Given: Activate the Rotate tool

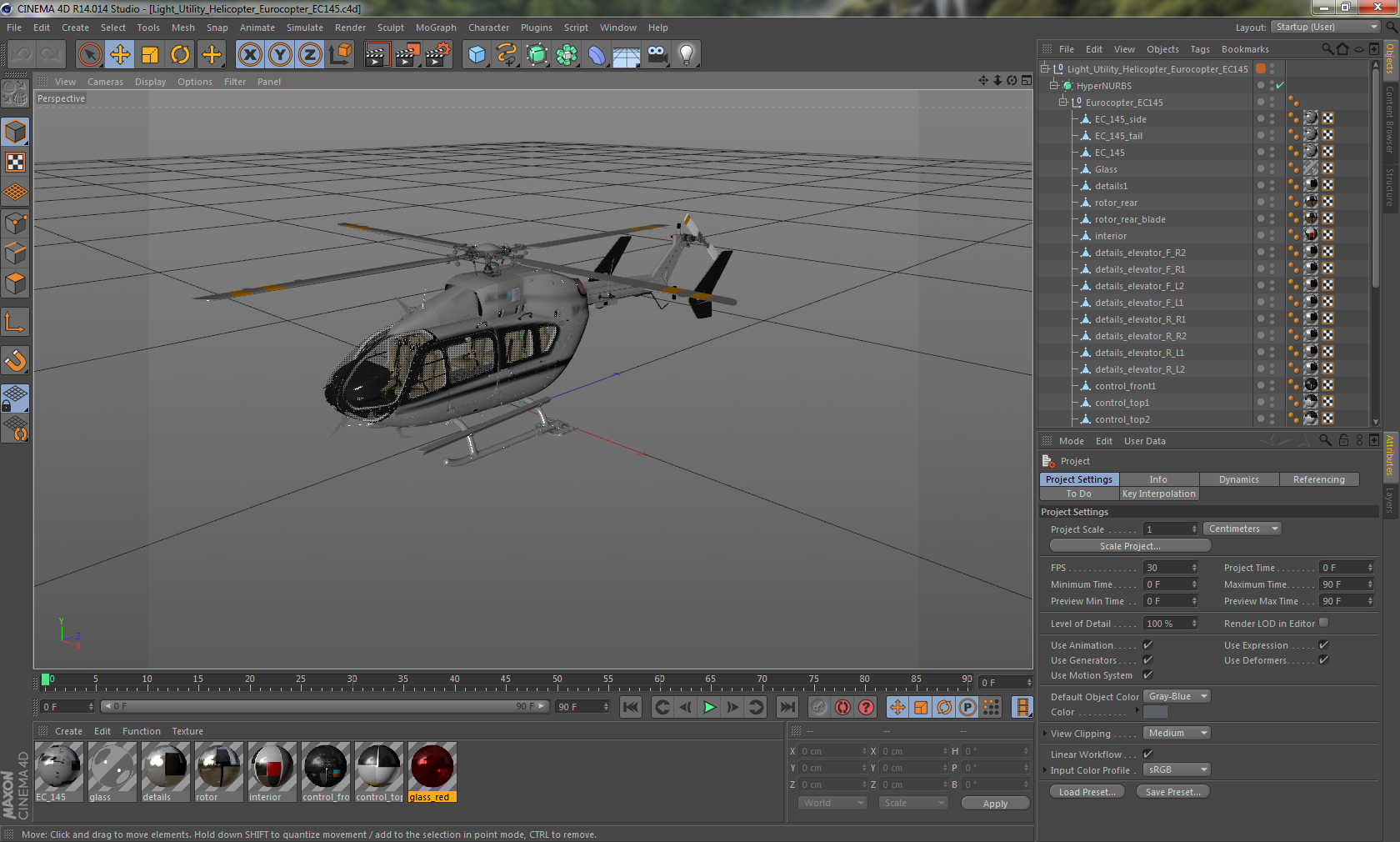Looking at the screenshot, I should click(180, 55).
